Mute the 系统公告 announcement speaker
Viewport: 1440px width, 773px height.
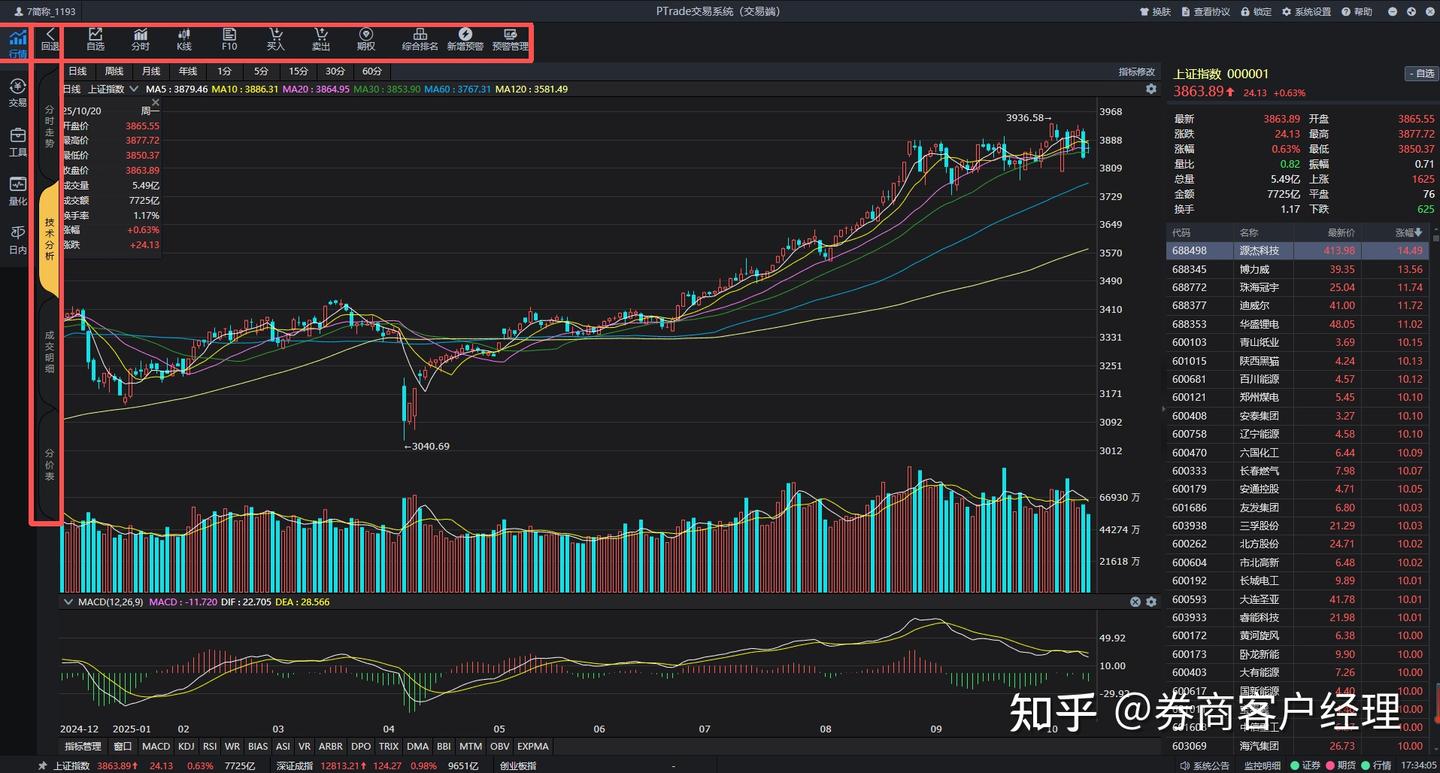[x=1185, y=765]
